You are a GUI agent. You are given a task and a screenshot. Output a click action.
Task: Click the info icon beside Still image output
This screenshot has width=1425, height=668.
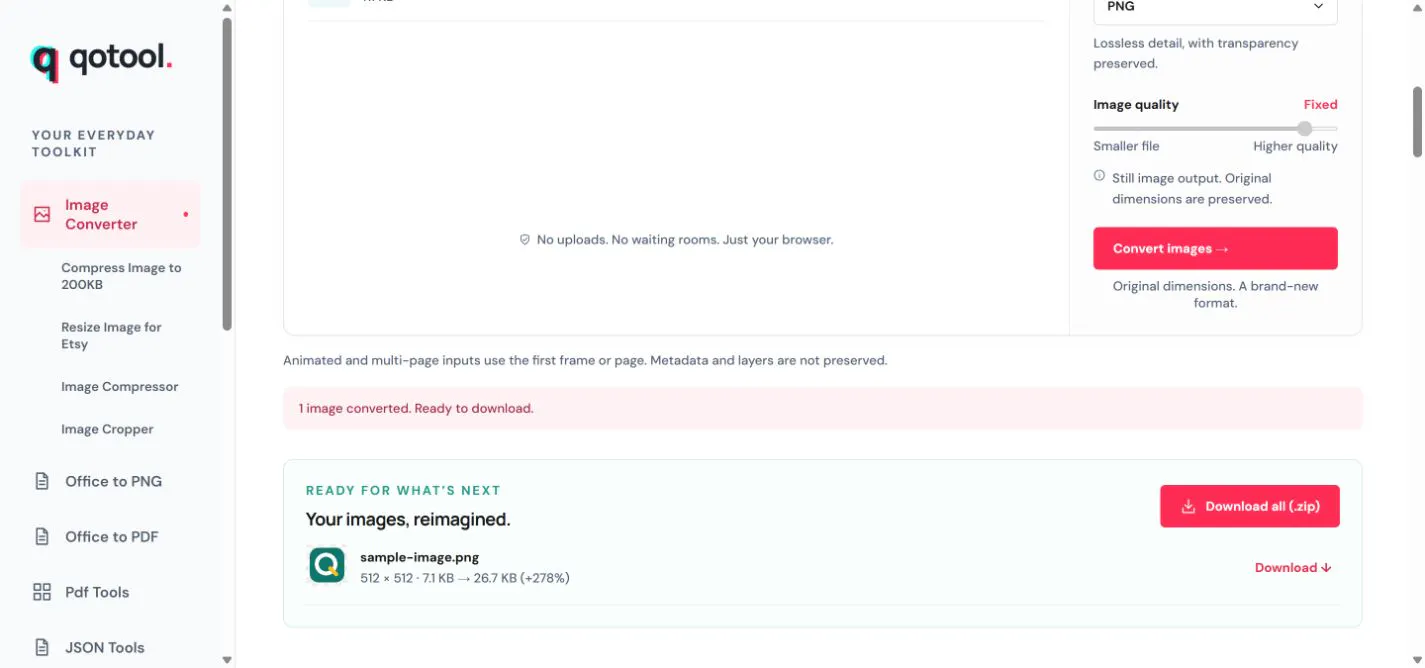(x=1099, y=176)
